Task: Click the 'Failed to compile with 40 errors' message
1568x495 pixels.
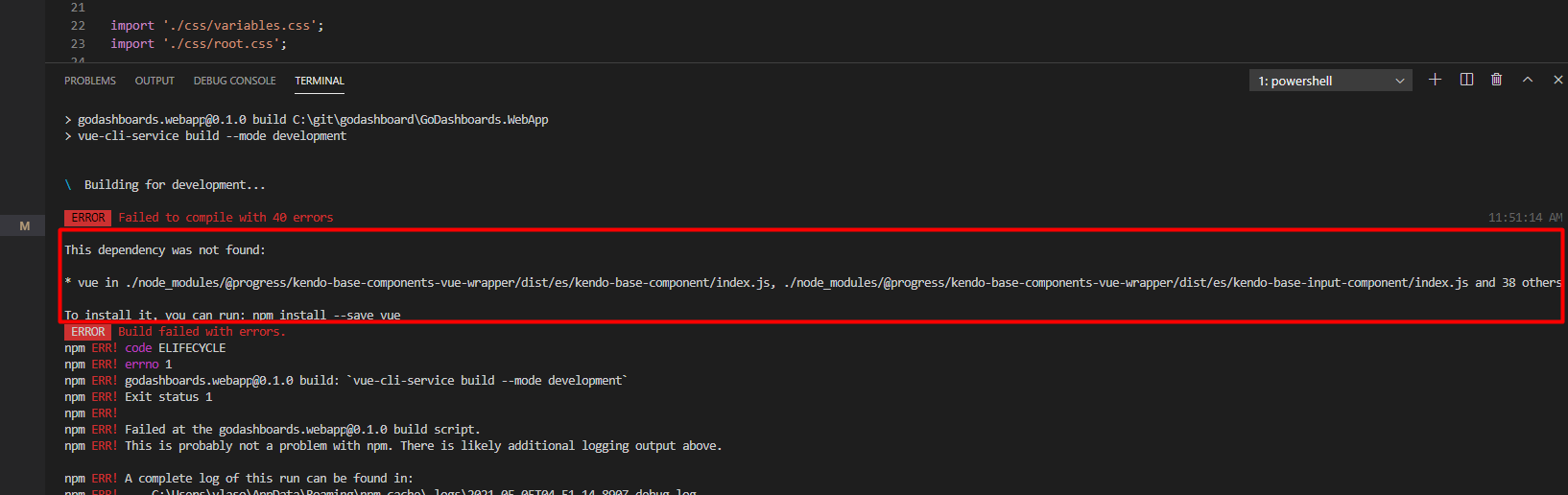Action: 226,218
